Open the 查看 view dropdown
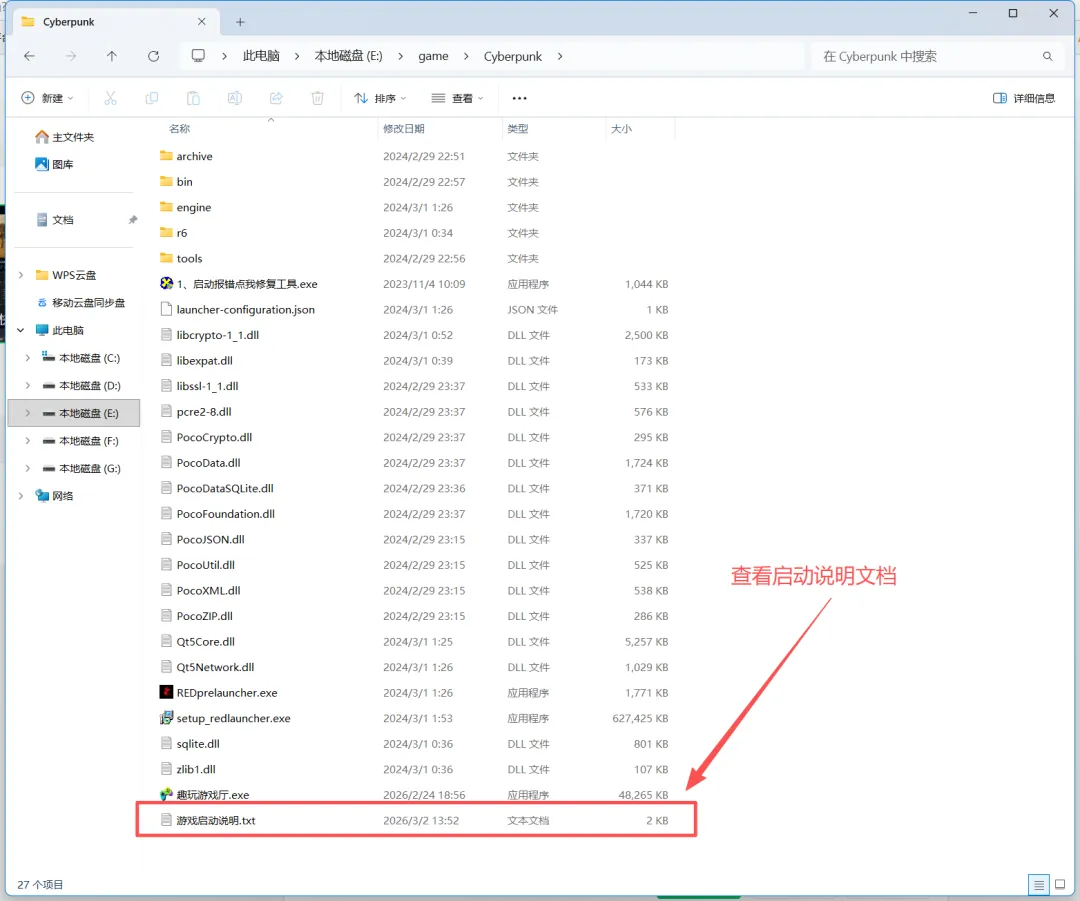Viewport: 1080px width, 901px height. click(x=457, y=99)
